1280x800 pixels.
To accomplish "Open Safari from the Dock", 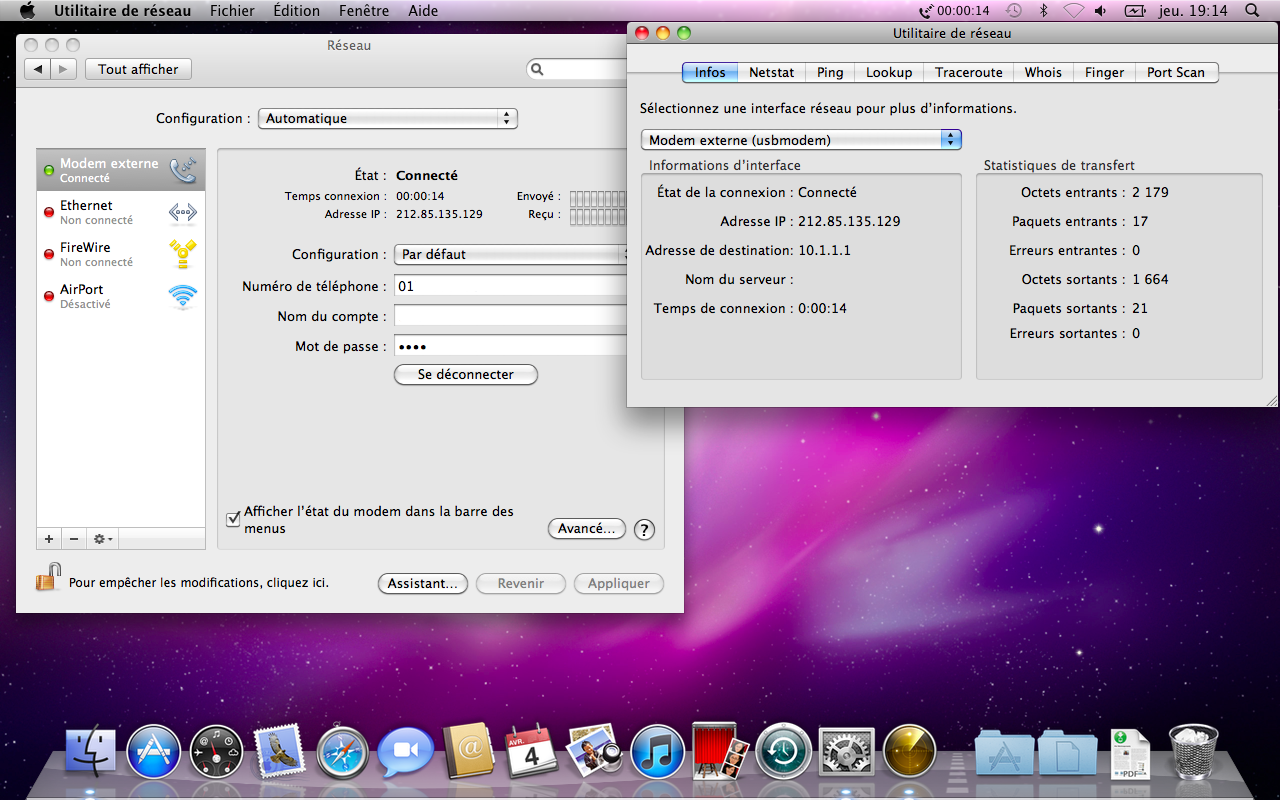I will pyautogui.click(x=343, y=752).
